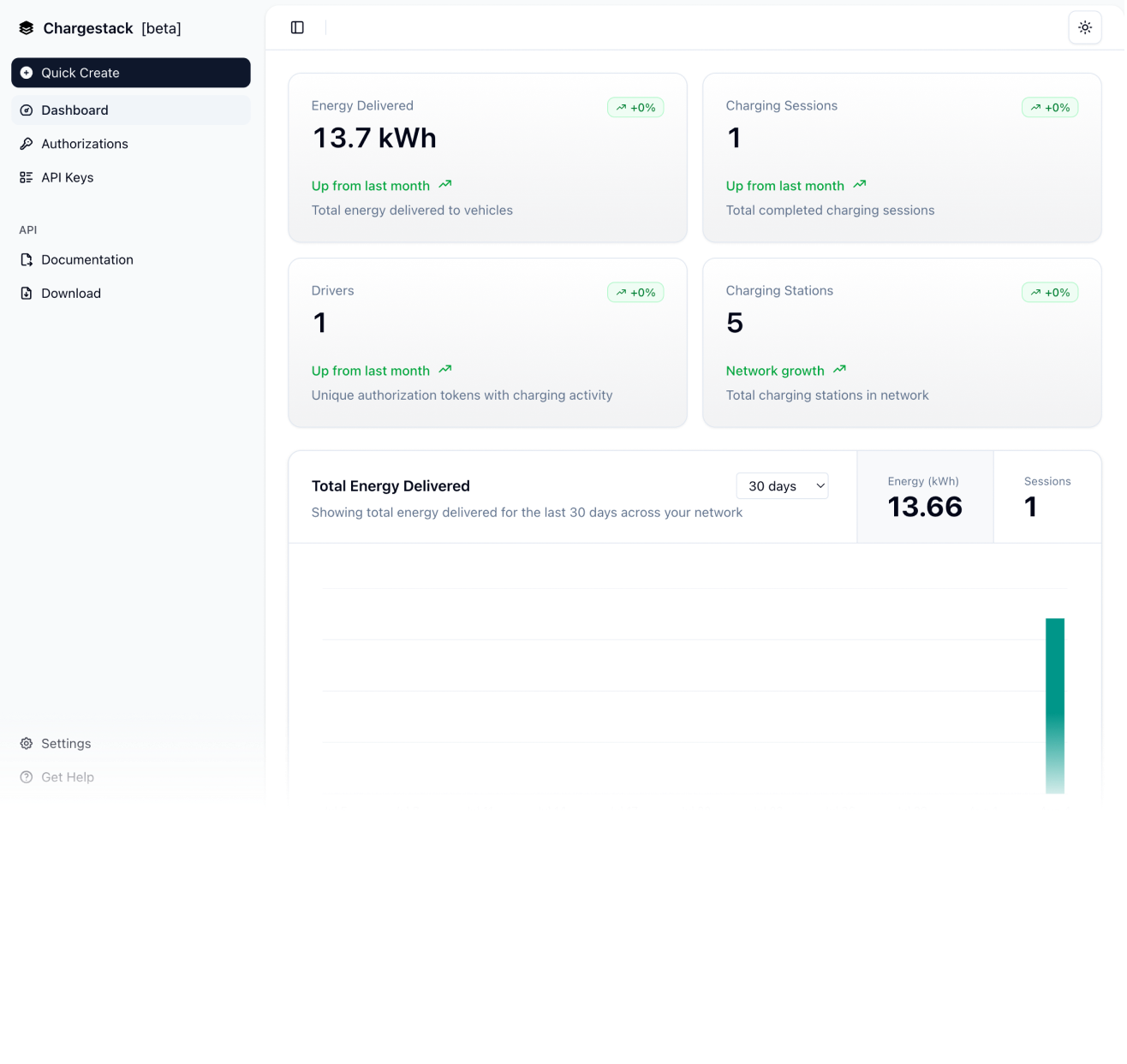
Task: Click the Documentation file icon
Action: [x=27, y=259]
